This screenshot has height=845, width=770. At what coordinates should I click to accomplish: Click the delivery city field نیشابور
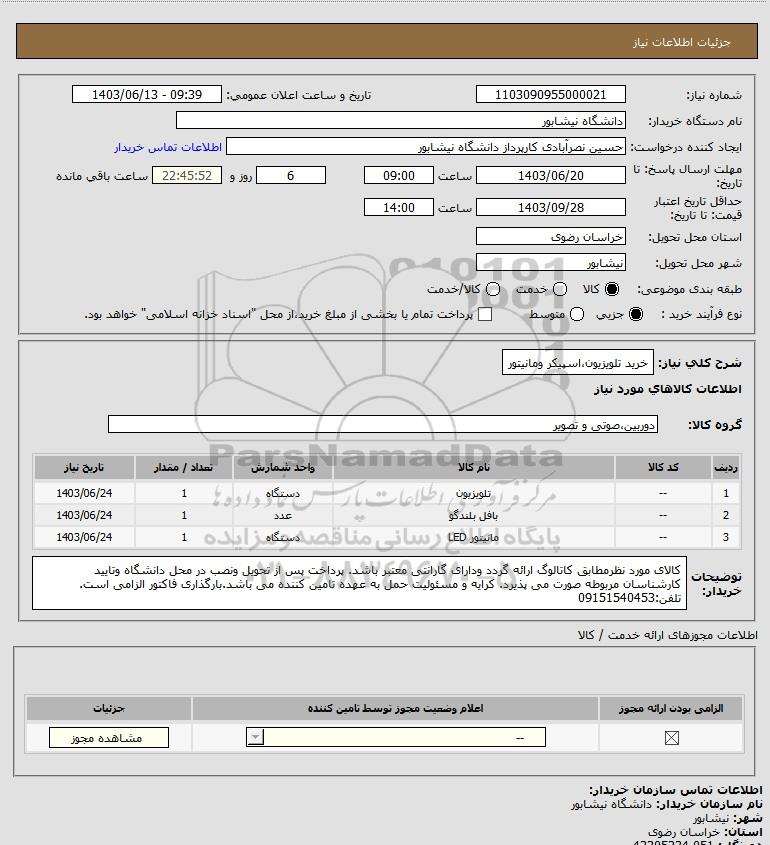coord(551,262)
